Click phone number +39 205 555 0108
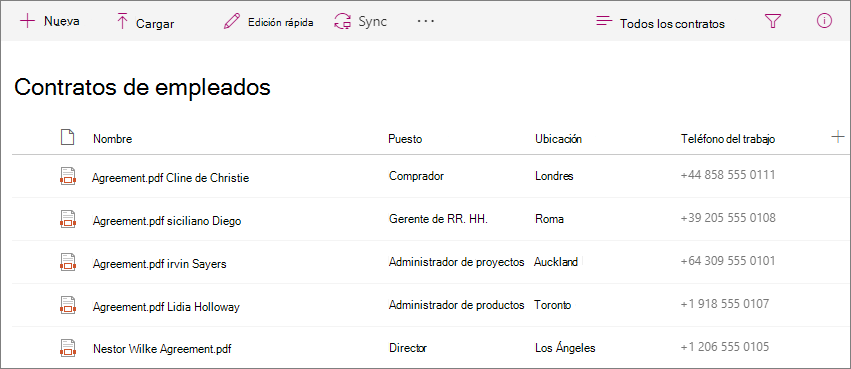 coord(728,218)
